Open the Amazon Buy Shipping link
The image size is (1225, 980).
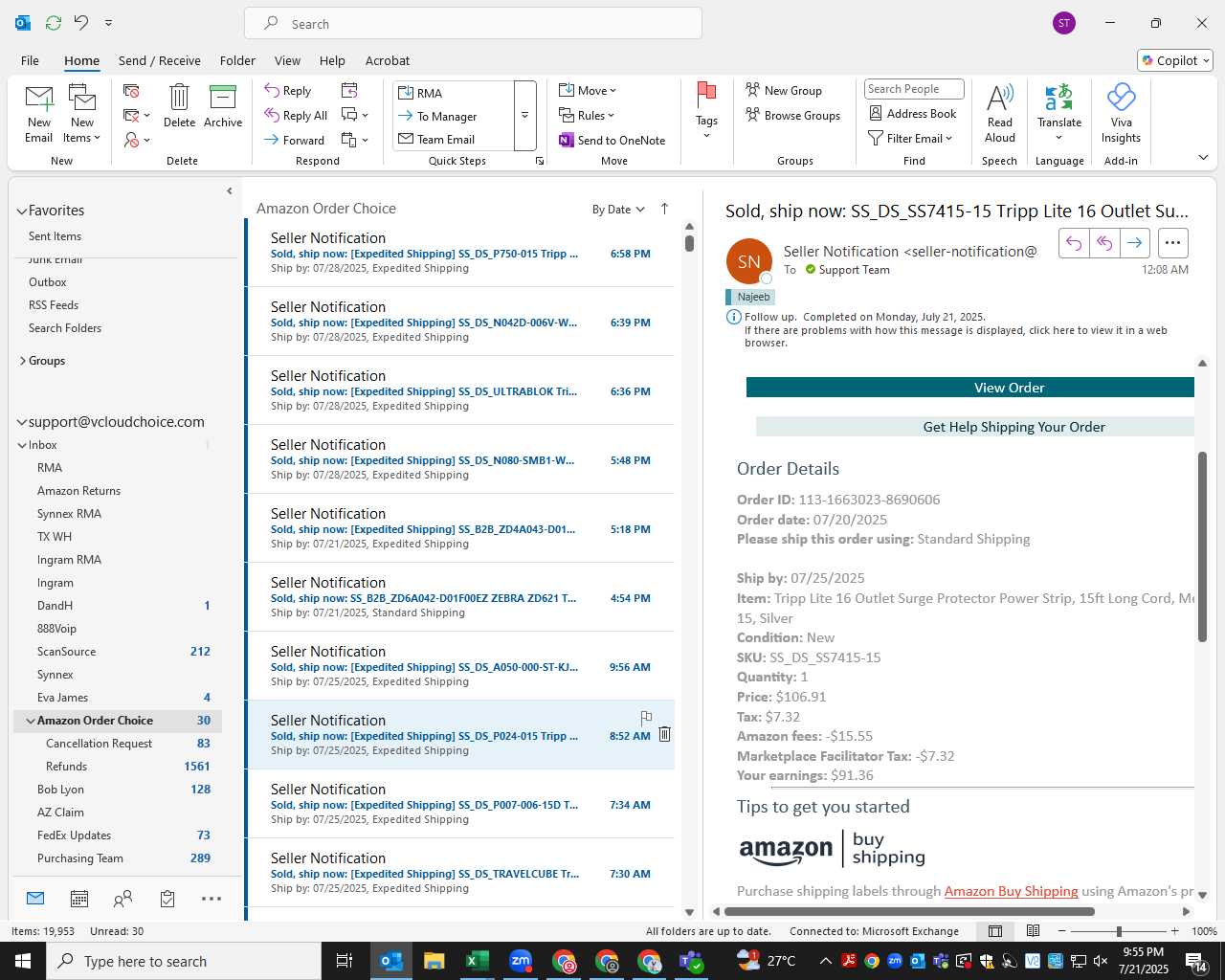(x=1011, y=891)
